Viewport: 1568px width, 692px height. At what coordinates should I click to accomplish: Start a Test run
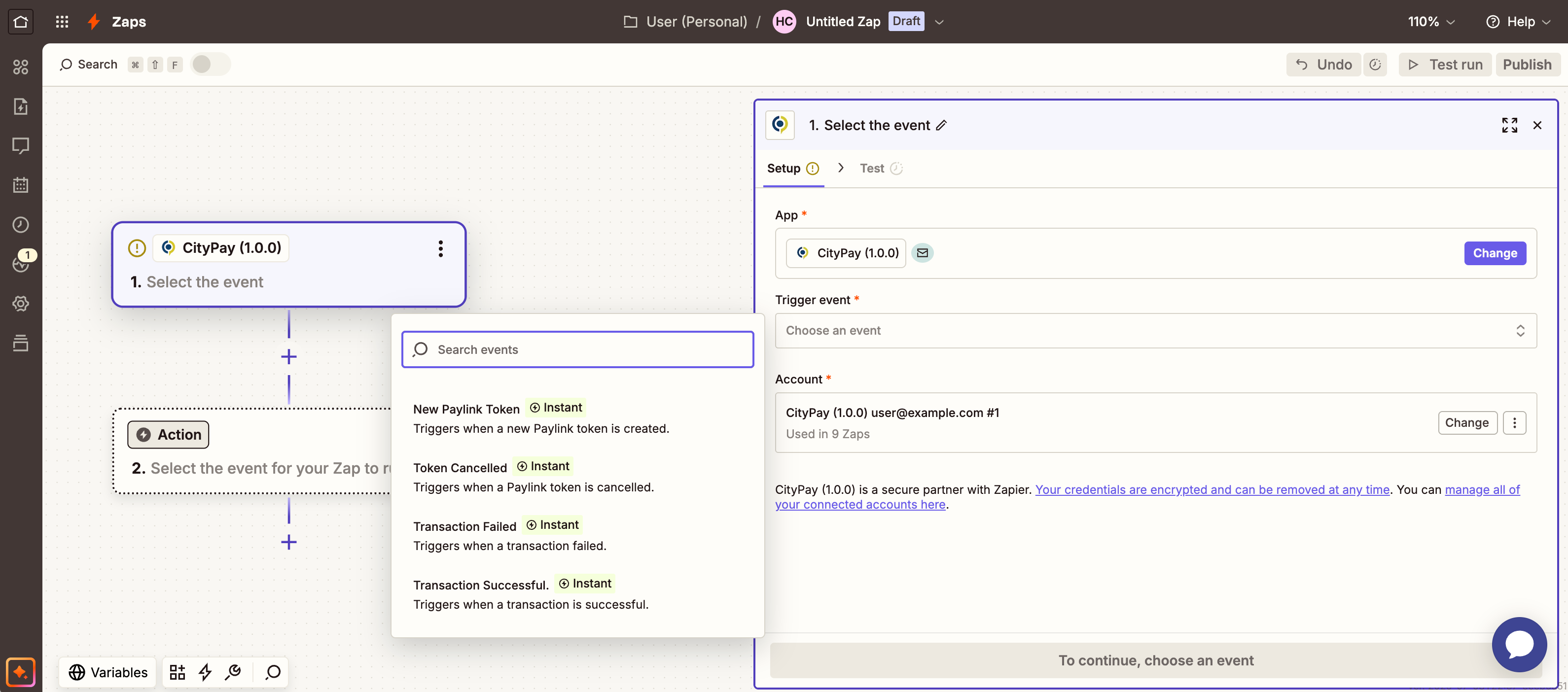point(1445,65)
